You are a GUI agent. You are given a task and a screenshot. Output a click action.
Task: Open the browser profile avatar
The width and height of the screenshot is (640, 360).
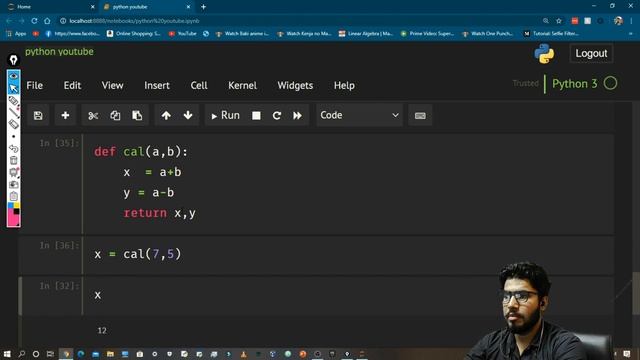pyautogui.click(x=618, y=21)
